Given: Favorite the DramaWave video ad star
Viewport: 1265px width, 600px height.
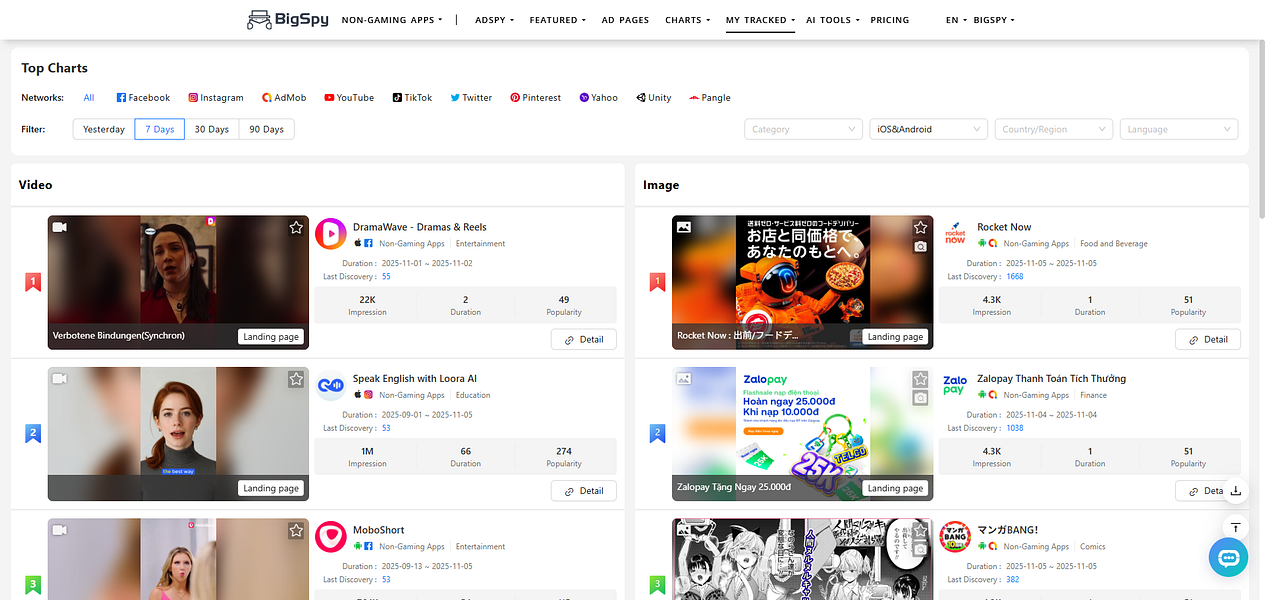Looking at the screenshot, I should pyautogui.click(x=296, y=228).
